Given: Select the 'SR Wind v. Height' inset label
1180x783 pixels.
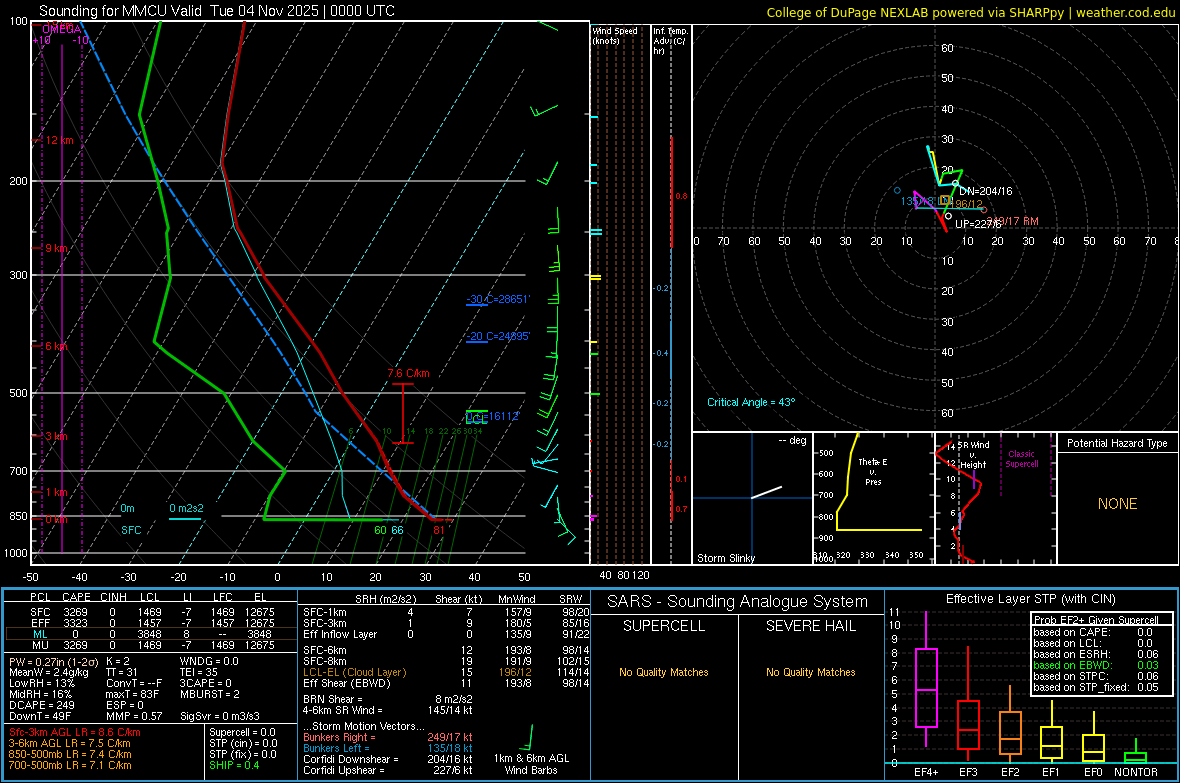Looking at the screenshot, I should tap(973, 455).
